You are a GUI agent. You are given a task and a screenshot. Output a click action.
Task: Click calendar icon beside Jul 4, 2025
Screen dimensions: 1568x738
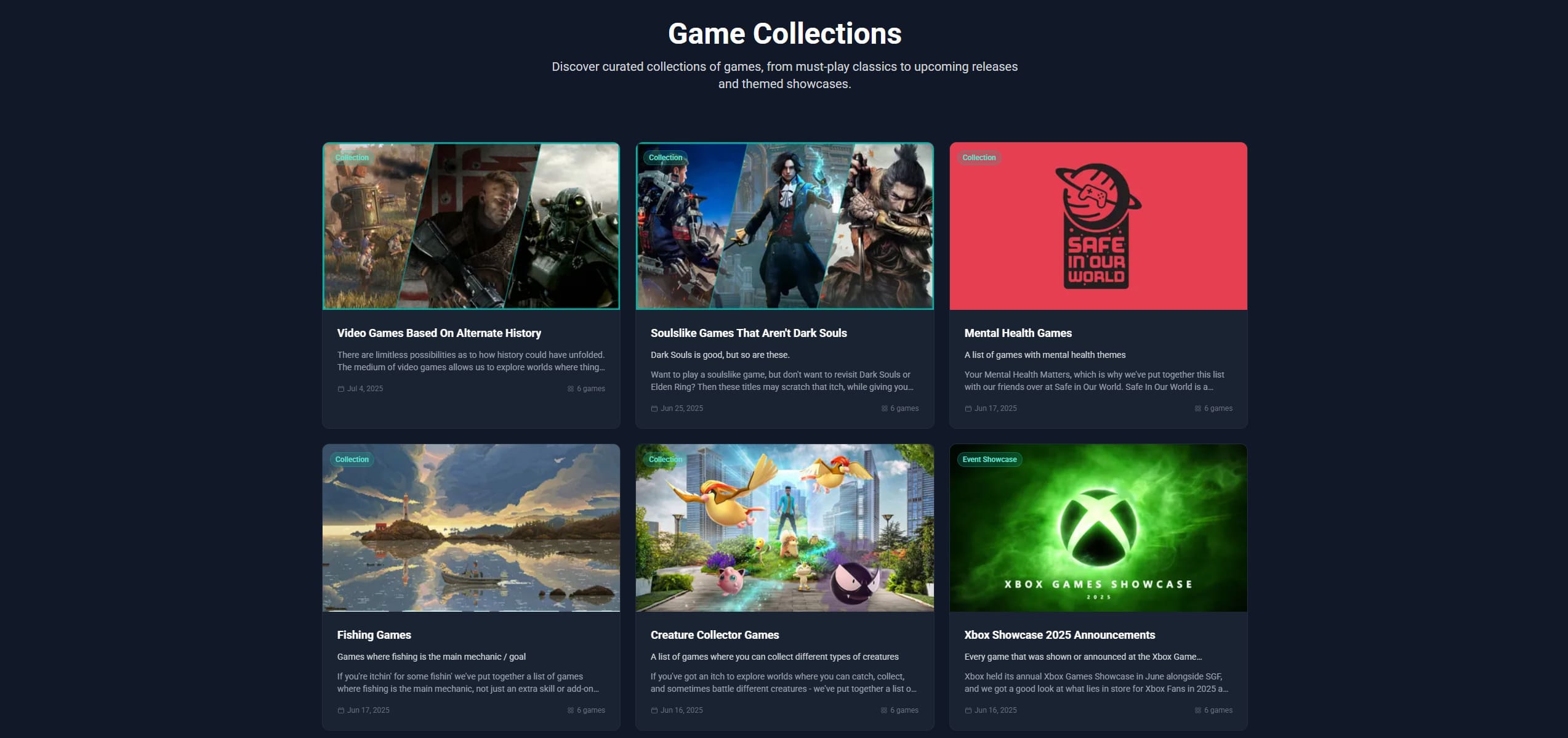340,389
